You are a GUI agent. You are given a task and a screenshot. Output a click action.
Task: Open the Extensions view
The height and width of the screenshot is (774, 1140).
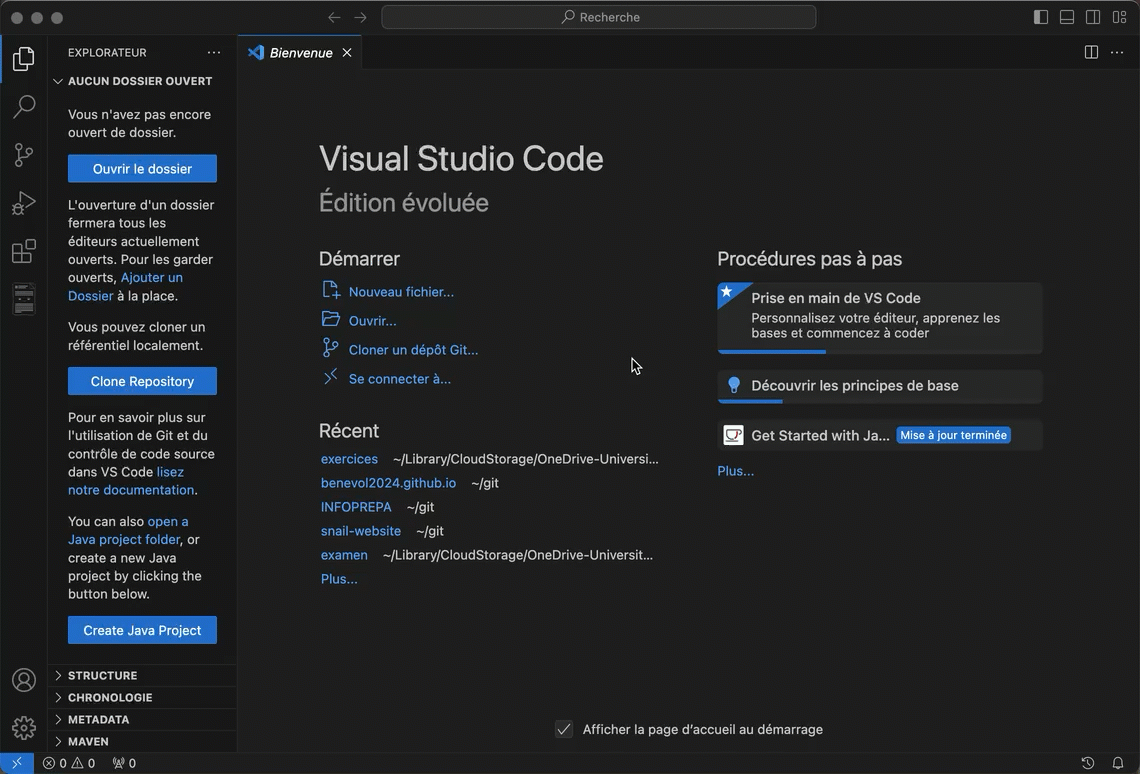coord(24,251)
